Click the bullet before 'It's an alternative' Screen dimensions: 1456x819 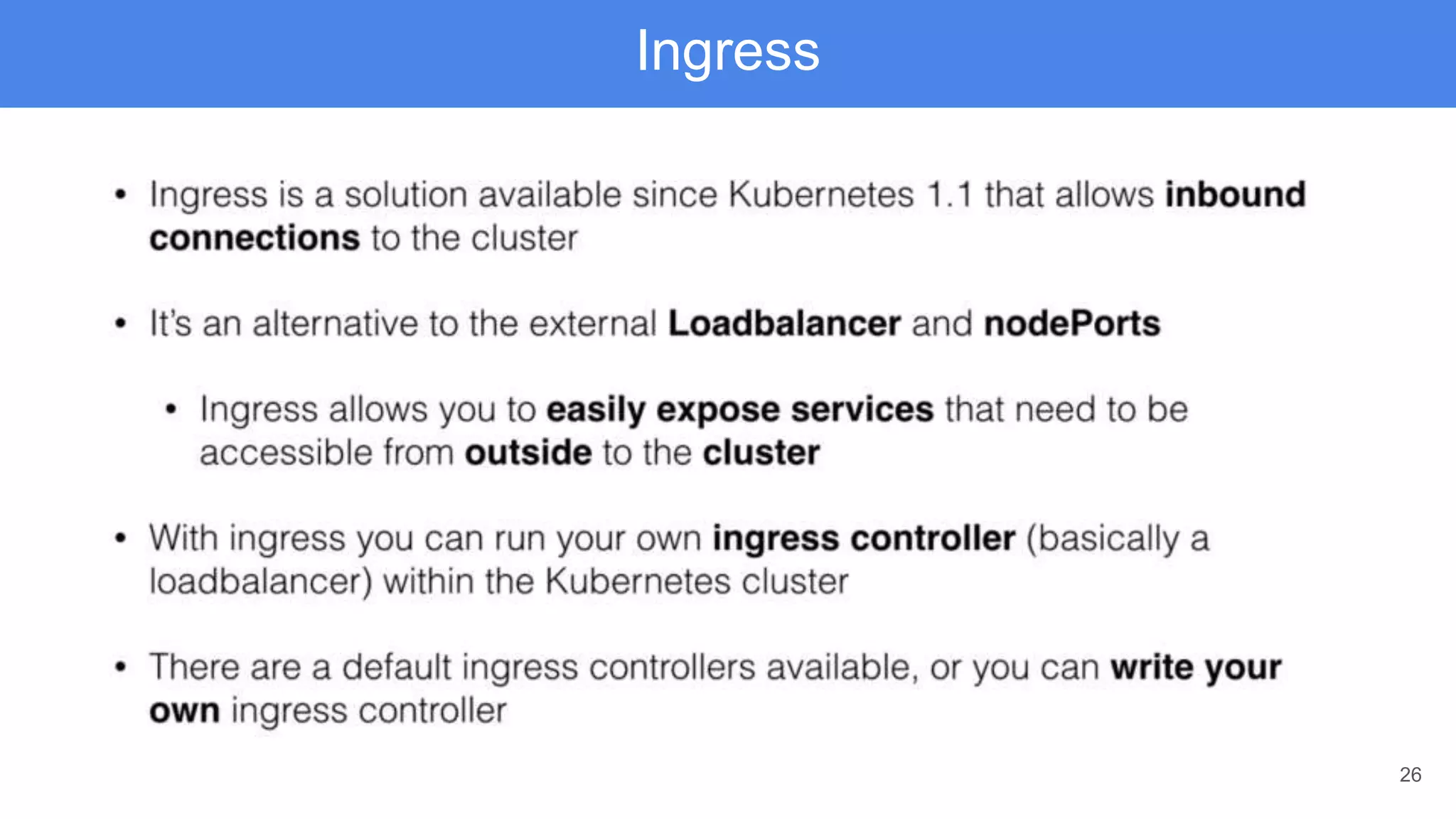(x=121, y=324)
